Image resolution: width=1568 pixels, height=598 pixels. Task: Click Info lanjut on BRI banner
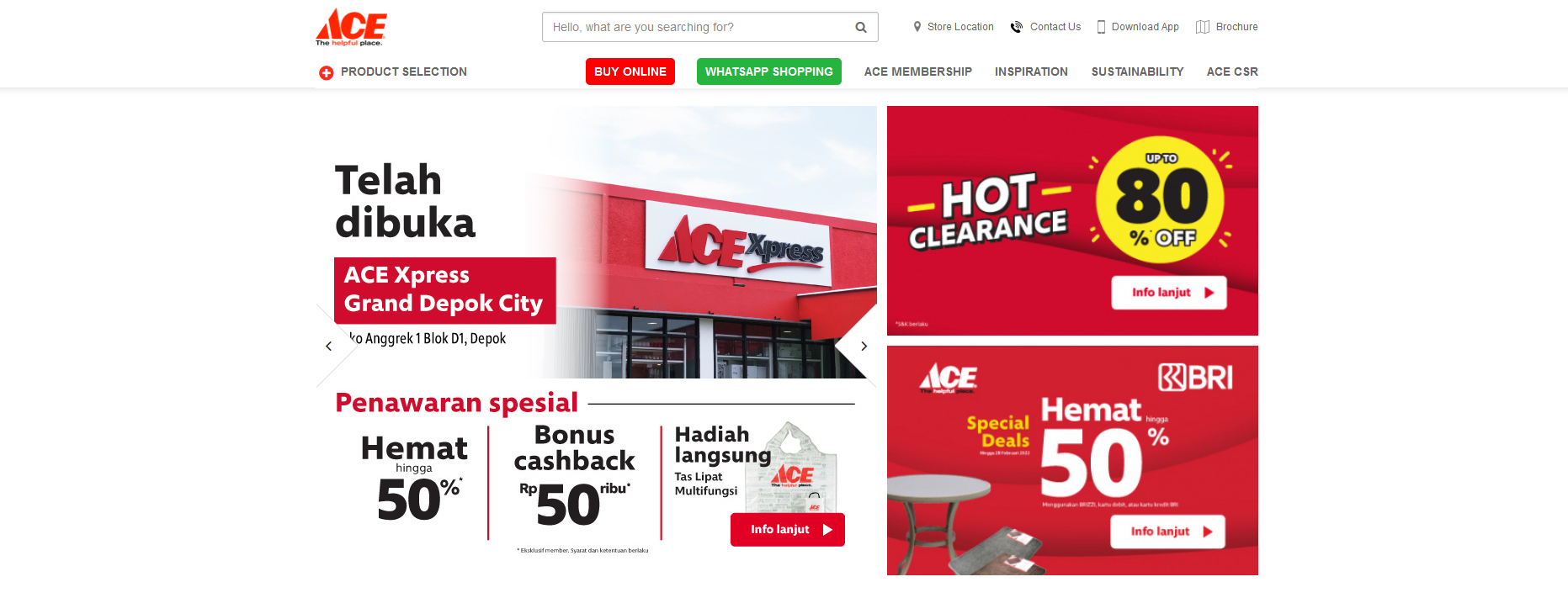coord(1167,532)
